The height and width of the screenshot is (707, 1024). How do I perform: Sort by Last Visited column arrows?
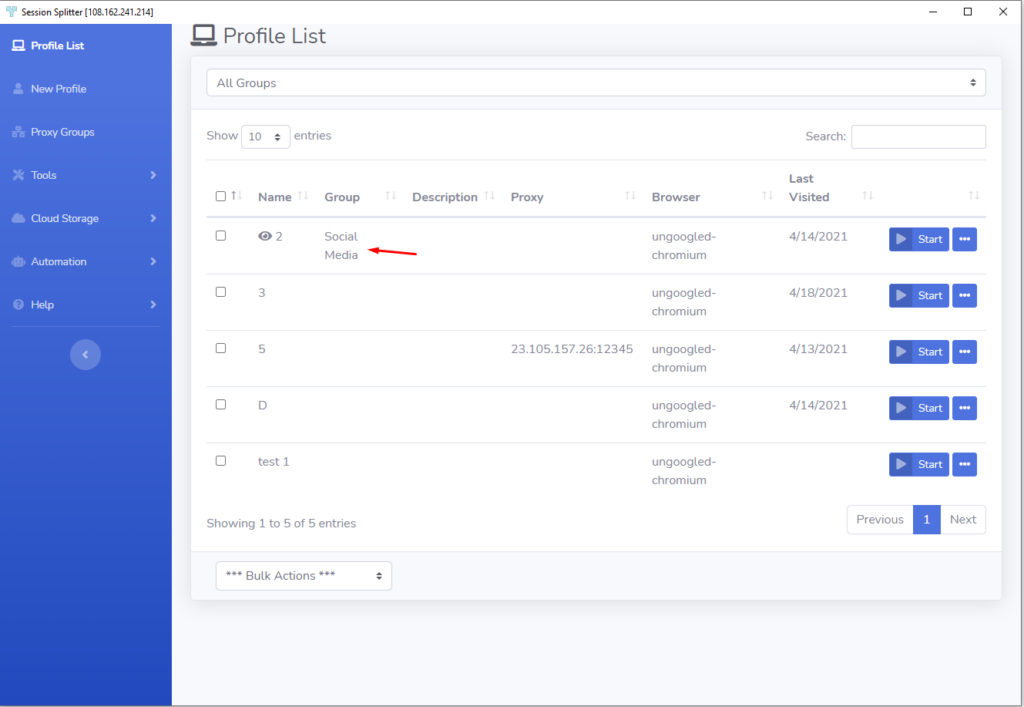867,196
